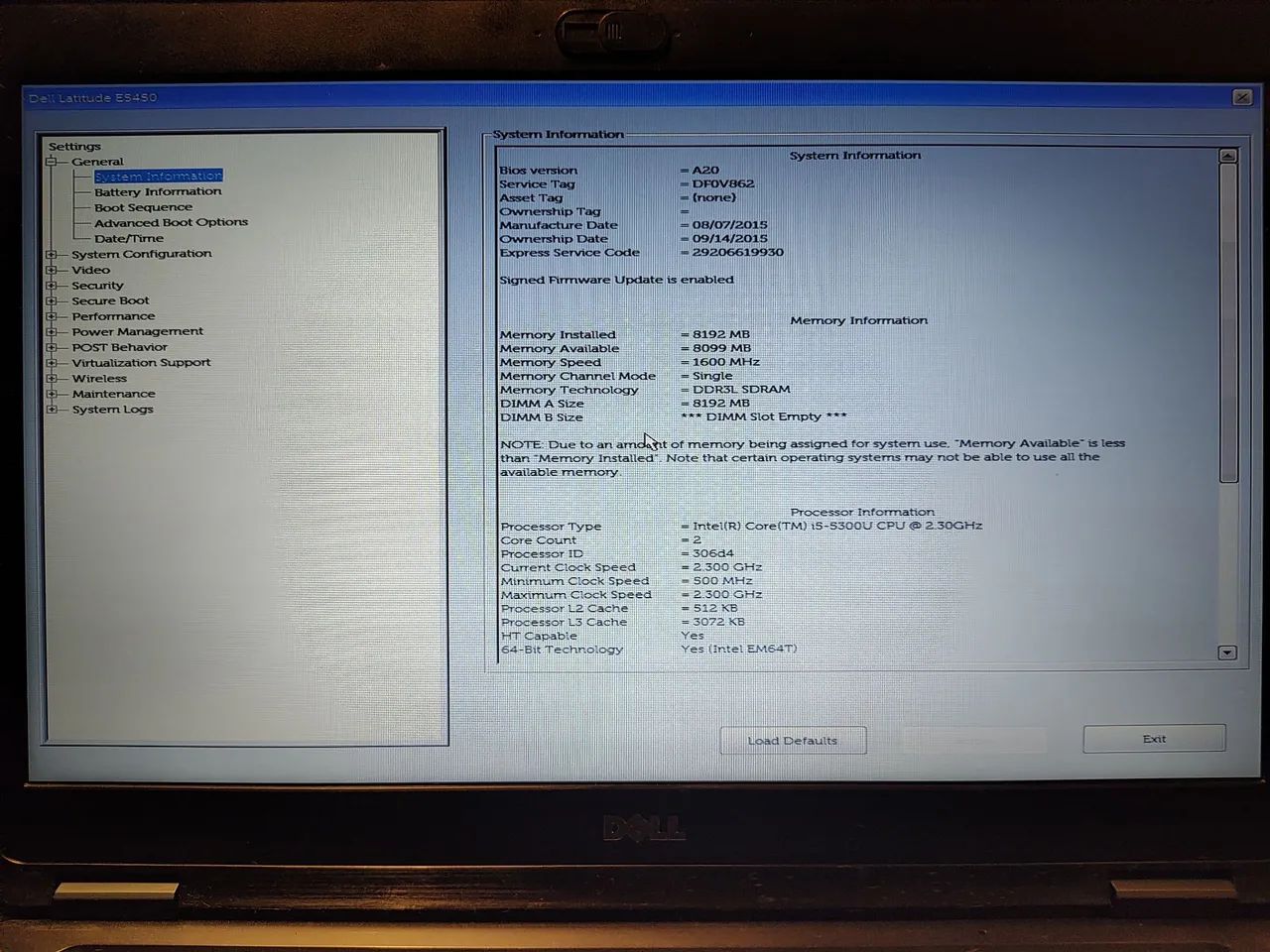Select the System Logs label
1270x952 pixels.
point(112,409)
